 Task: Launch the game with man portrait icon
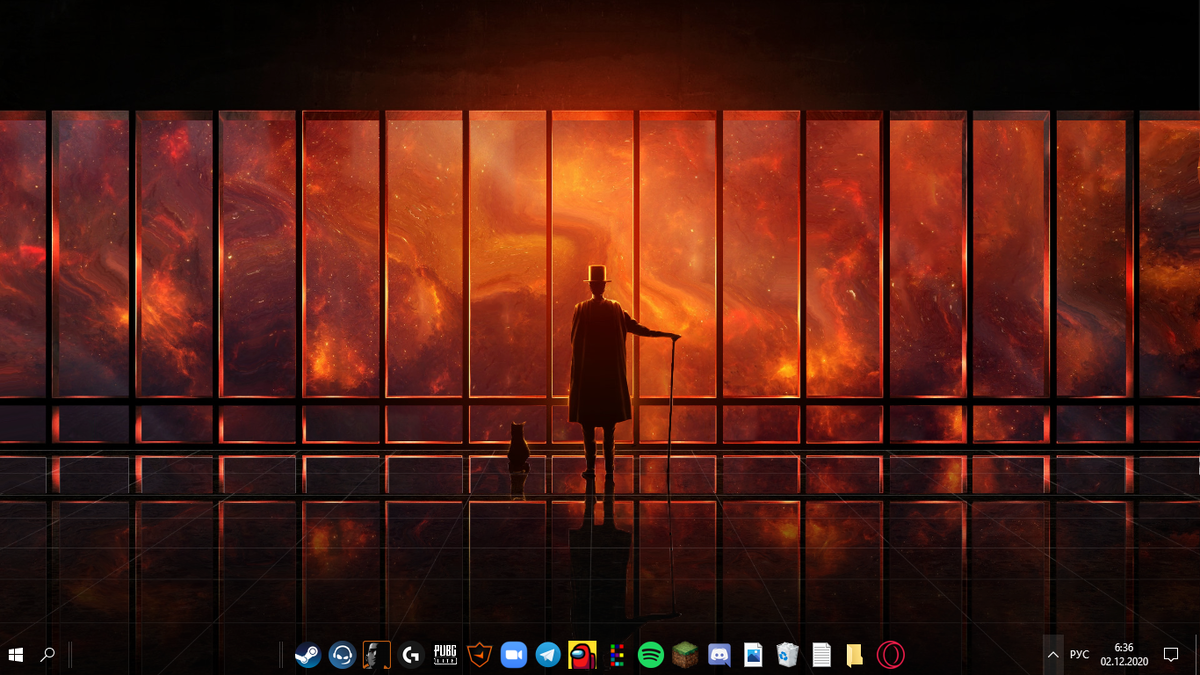pyautogui.click(x=376, y=655)
